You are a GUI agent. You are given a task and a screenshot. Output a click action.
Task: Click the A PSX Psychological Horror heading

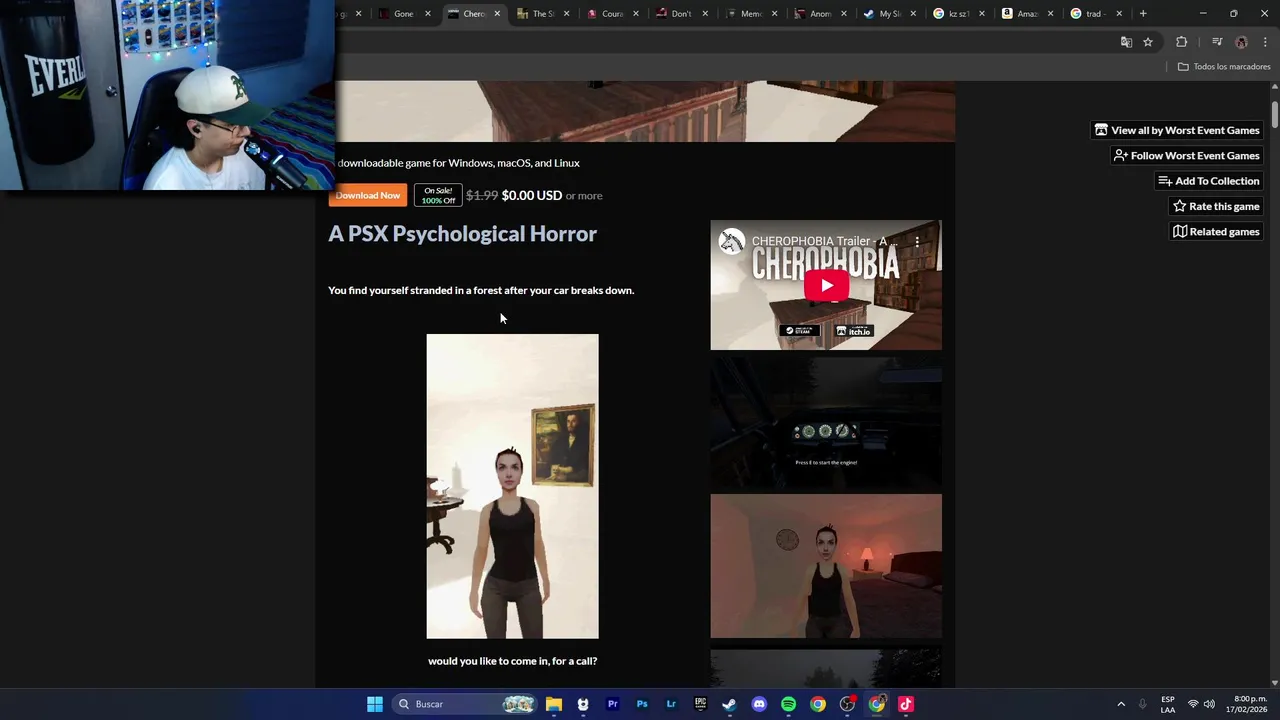[x=462, y=234]
